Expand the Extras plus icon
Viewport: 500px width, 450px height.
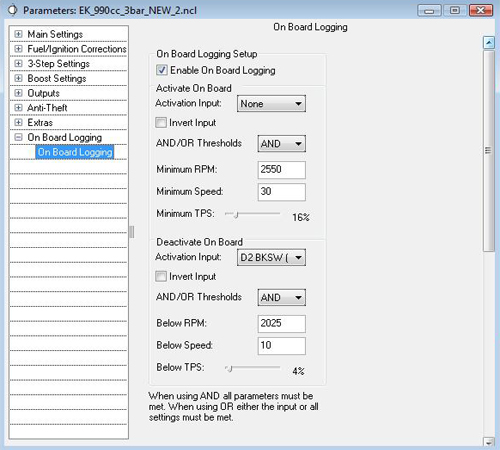[x=19, y=122]
